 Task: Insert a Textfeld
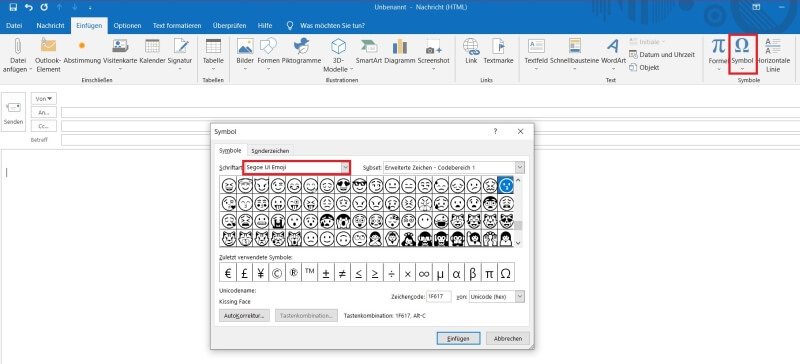536,54
